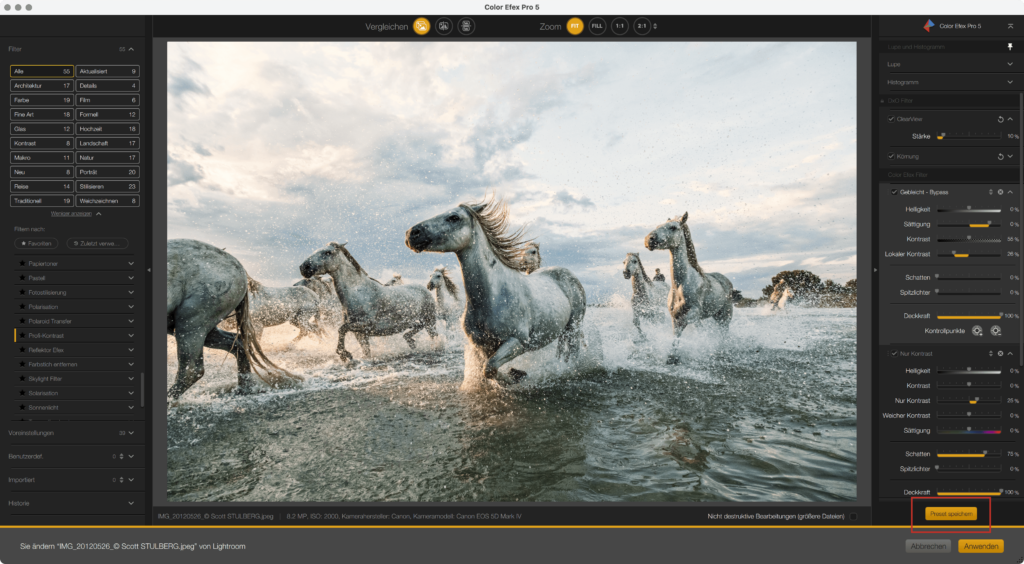This screenshot has height=564, width=1024.
Task: Choose the side-by-side compare icon
Action: tap(466, 26)
